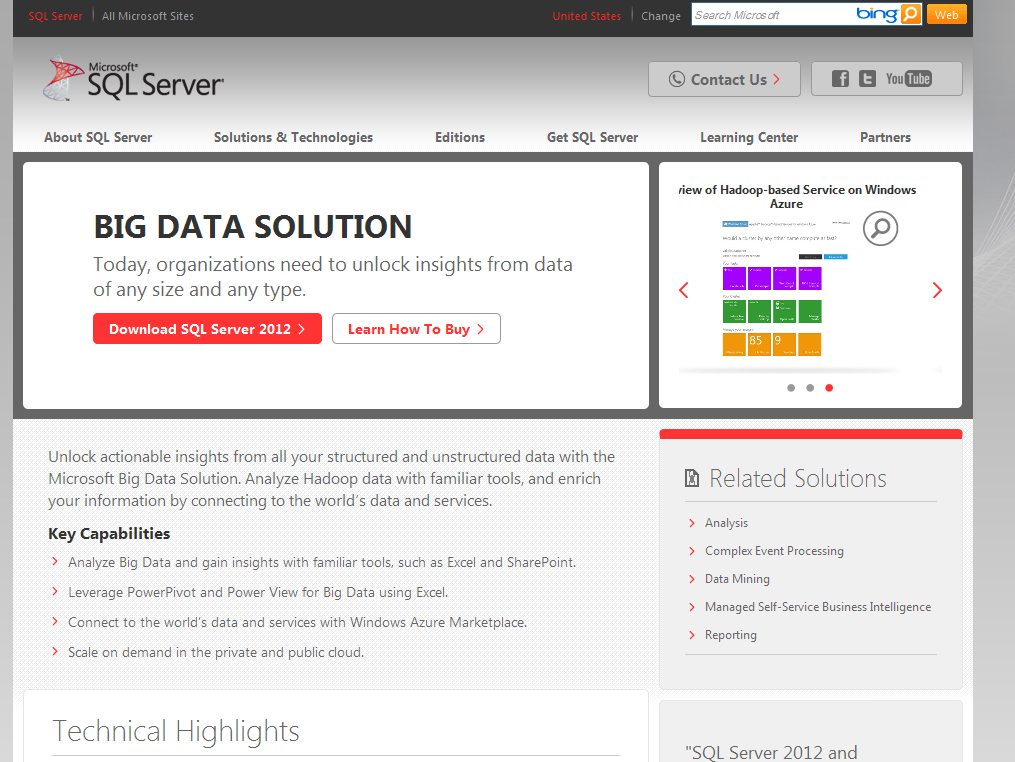This screenshot has width=1015, height=762.
Task: Open the YouTube icon link
Action: 909,79
